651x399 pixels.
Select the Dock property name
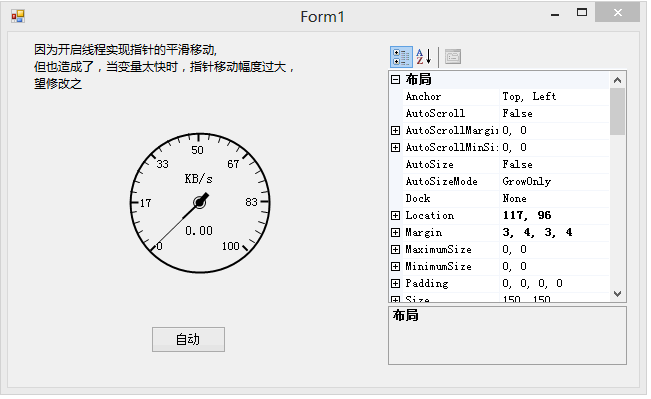click(x=418, y=199)
